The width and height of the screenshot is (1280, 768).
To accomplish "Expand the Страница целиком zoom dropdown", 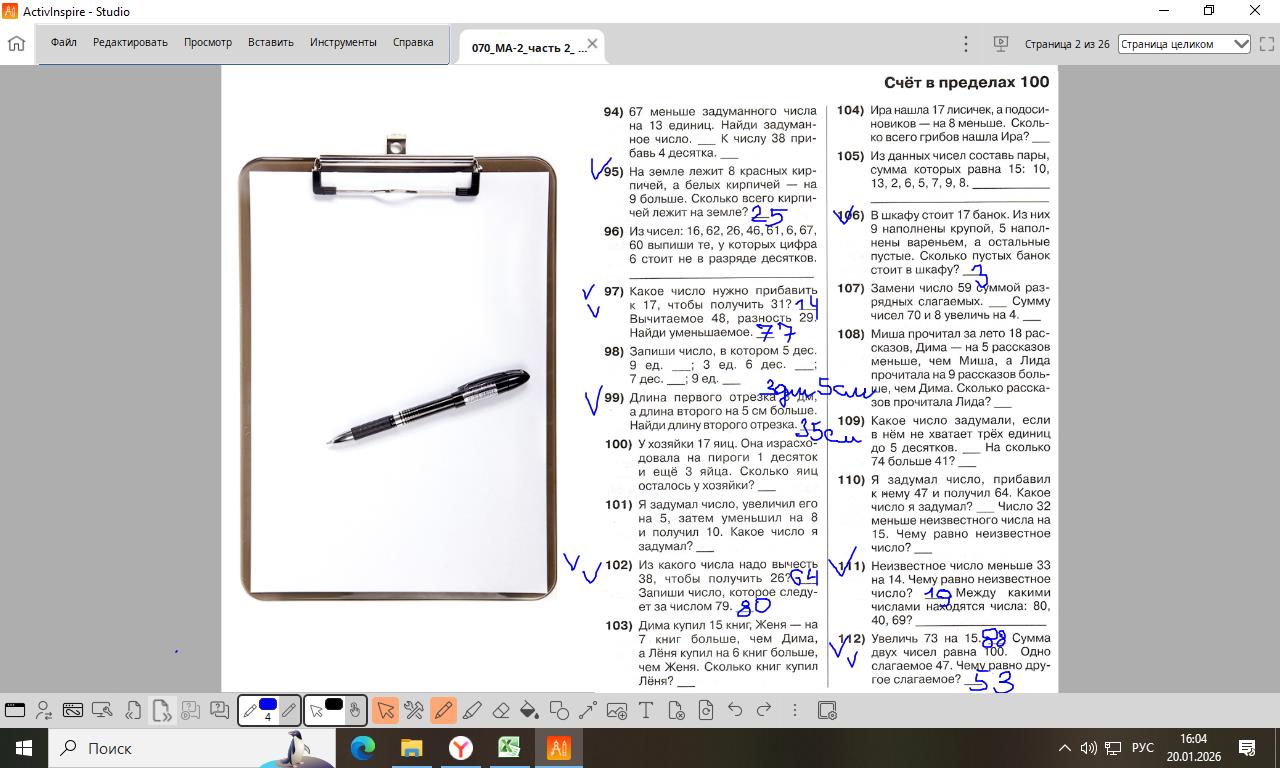I will tap(1185, 44).
